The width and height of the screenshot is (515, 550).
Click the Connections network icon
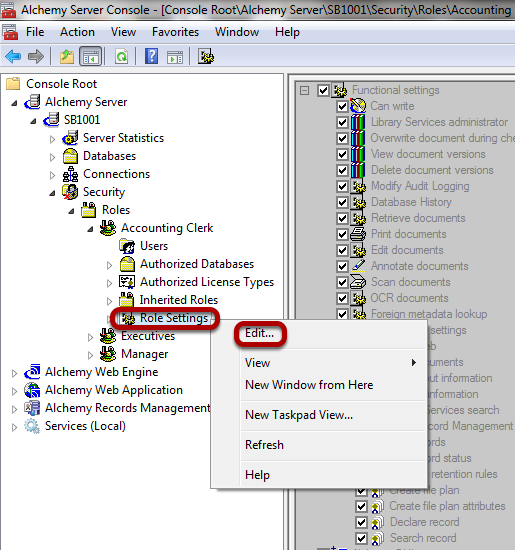(70, 174)
